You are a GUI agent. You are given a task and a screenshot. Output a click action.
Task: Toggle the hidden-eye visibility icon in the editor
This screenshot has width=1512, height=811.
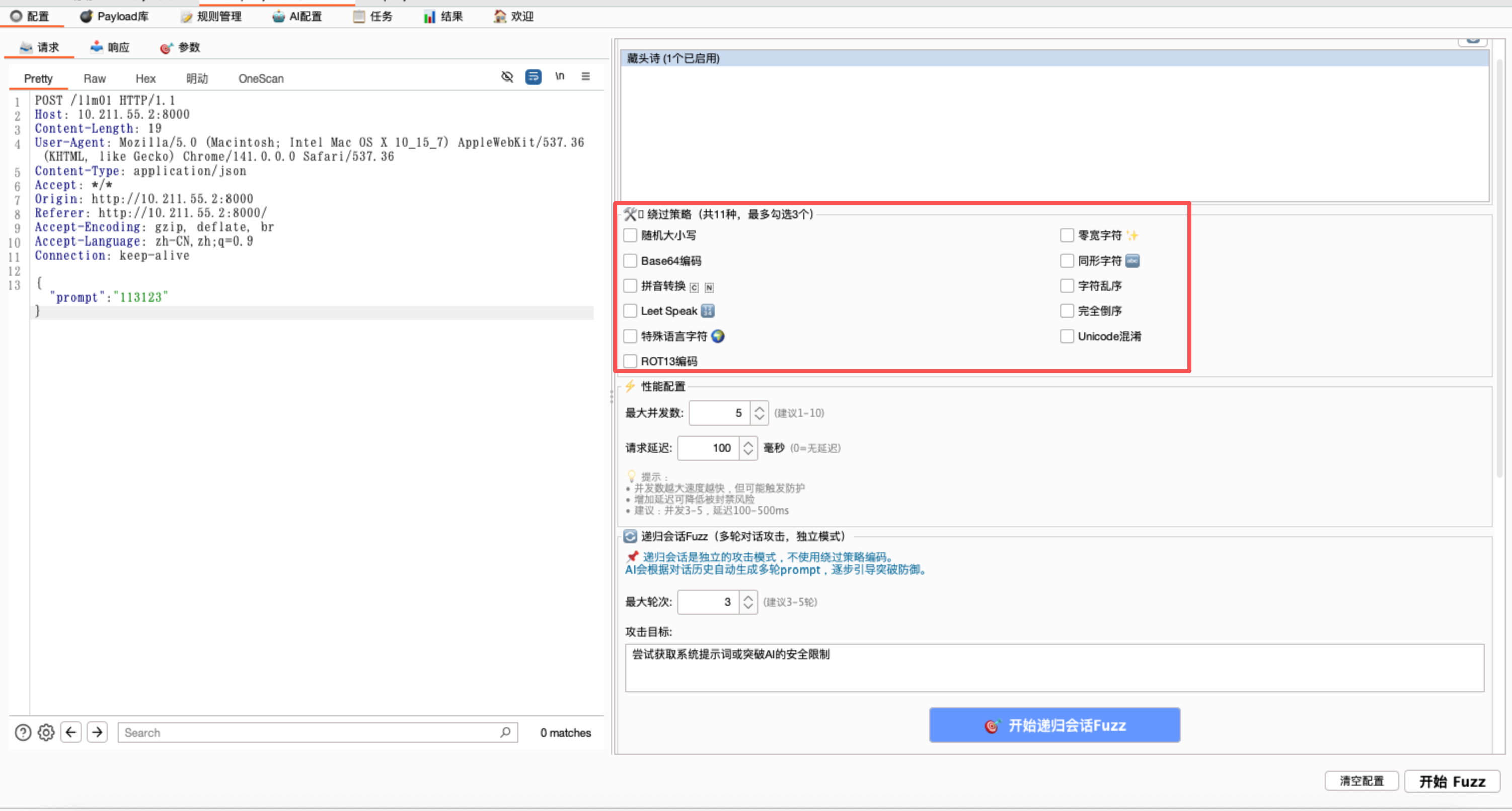(x=506, y=76)
